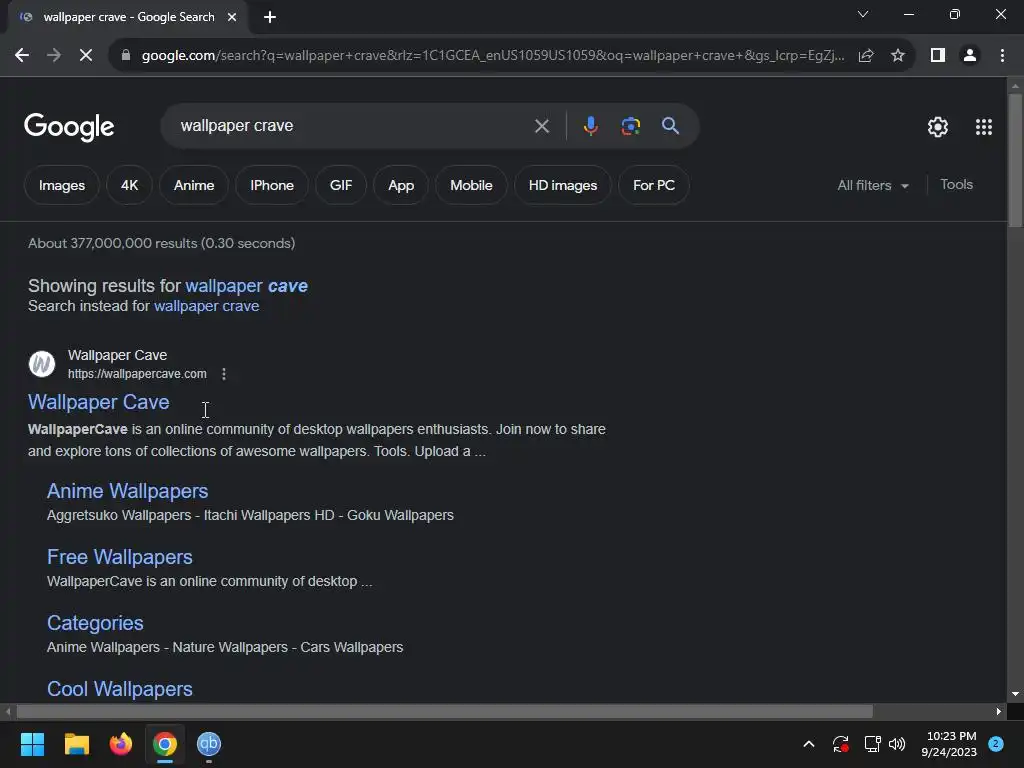Show hidden system tray icons
The width and height of the screenshot is (1024, 768).
pyautogui.click(x=808, y=744)
